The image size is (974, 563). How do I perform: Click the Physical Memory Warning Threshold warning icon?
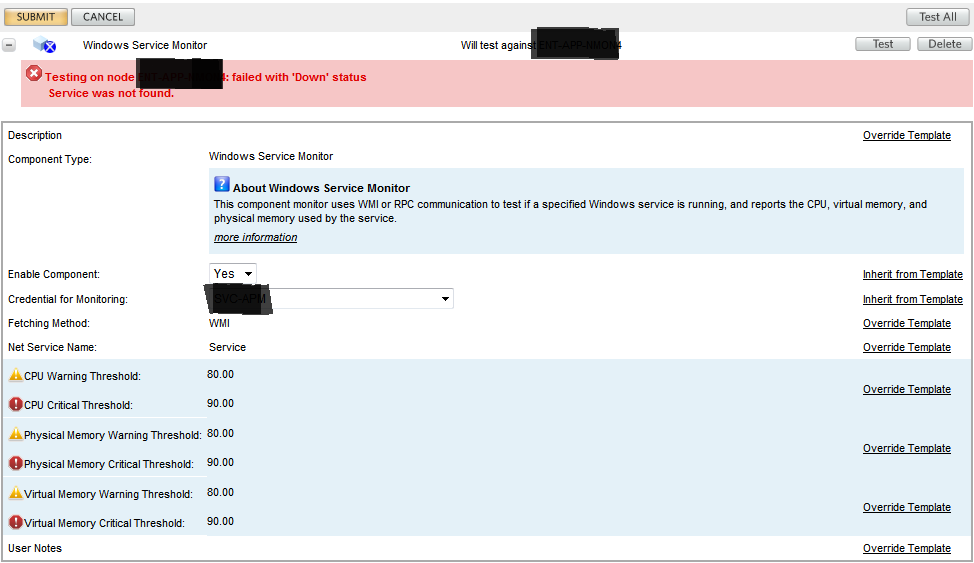(x=16, y=434)
